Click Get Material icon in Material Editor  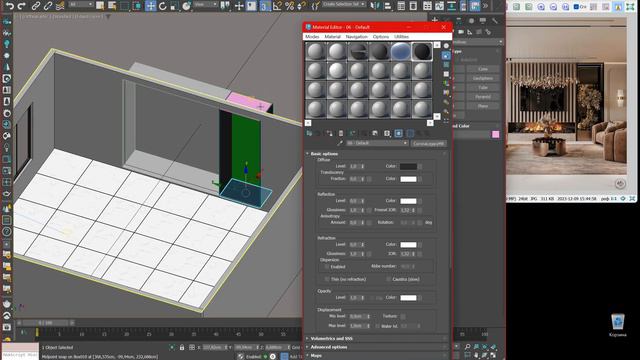coord(309,133)
